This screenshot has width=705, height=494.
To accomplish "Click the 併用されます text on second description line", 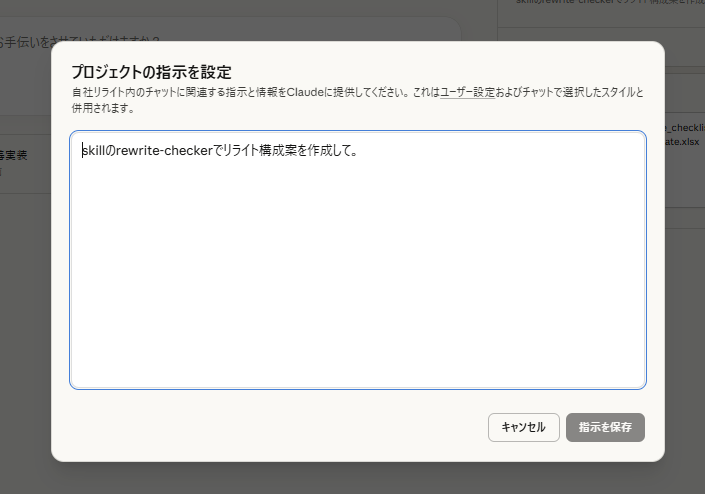I will point(103,107).
